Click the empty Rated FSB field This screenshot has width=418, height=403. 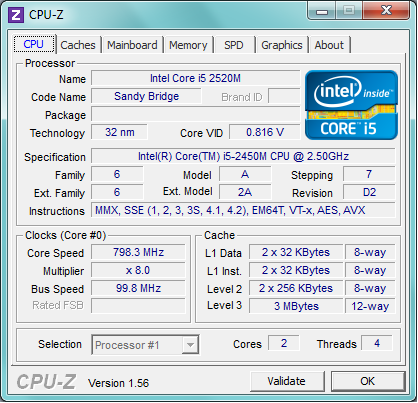138,306
